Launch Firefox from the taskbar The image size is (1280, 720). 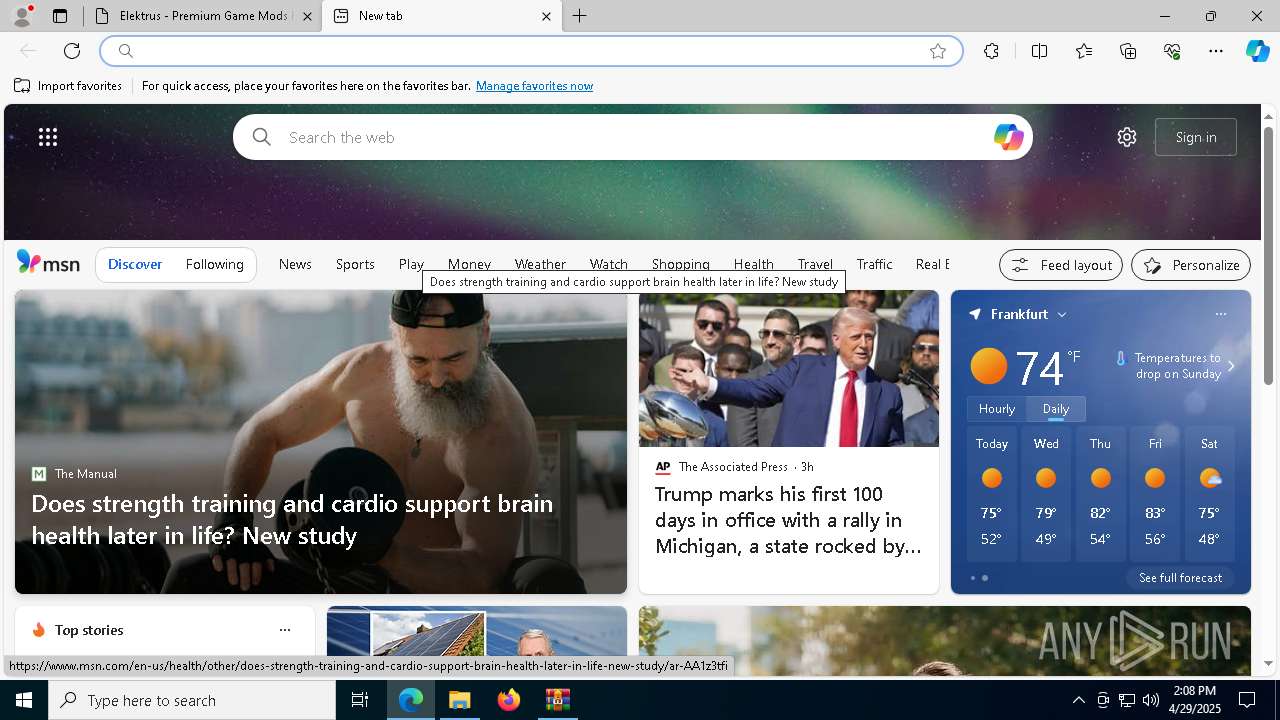click(x=509, y=700)
